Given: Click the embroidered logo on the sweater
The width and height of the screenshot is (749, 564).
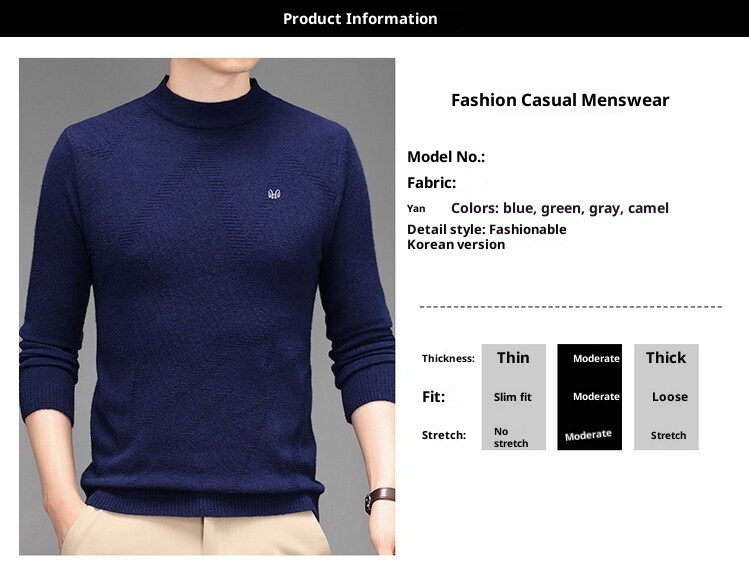Looking at the screenshot, I should coord(274,194).
